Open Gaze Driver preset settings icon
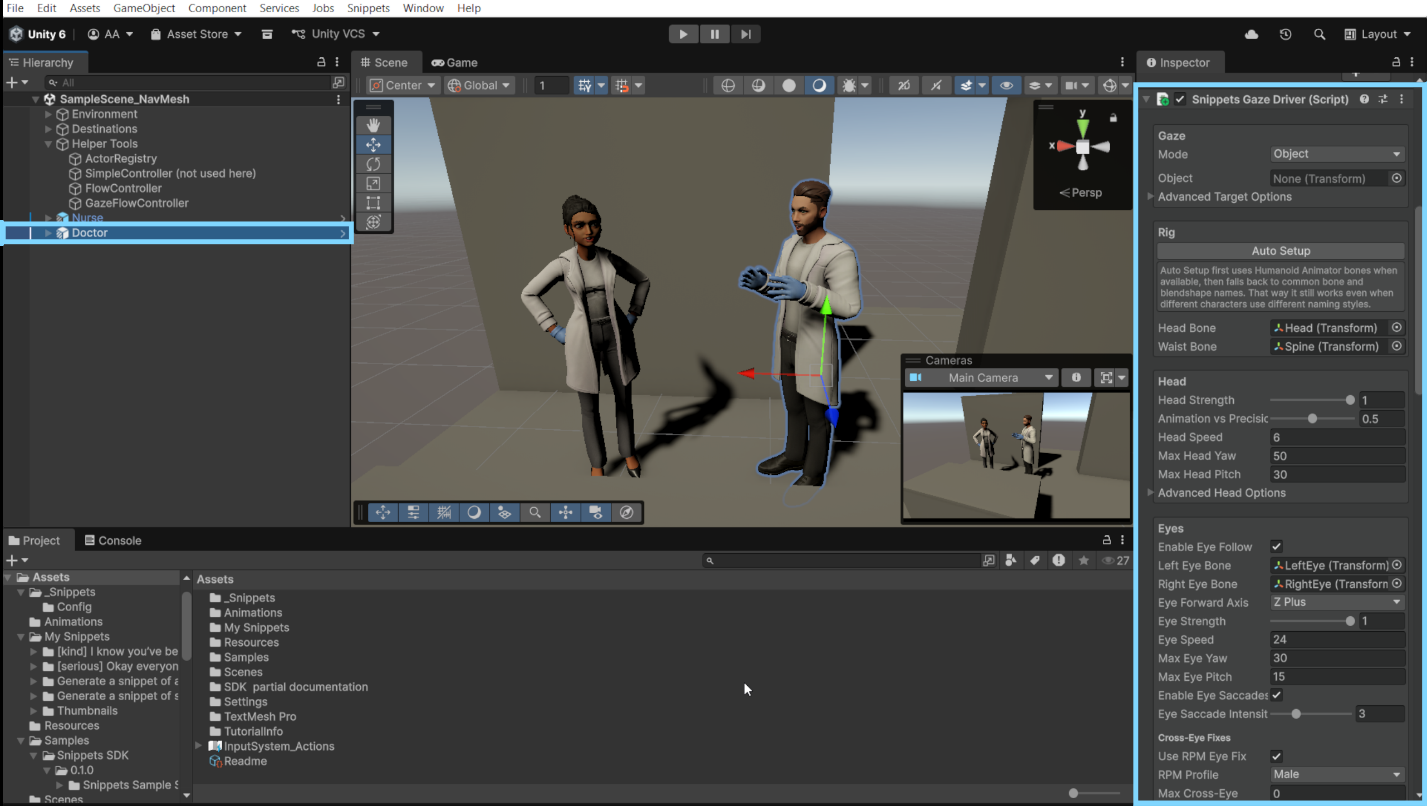1427x806 pixels. (1384, 100)
